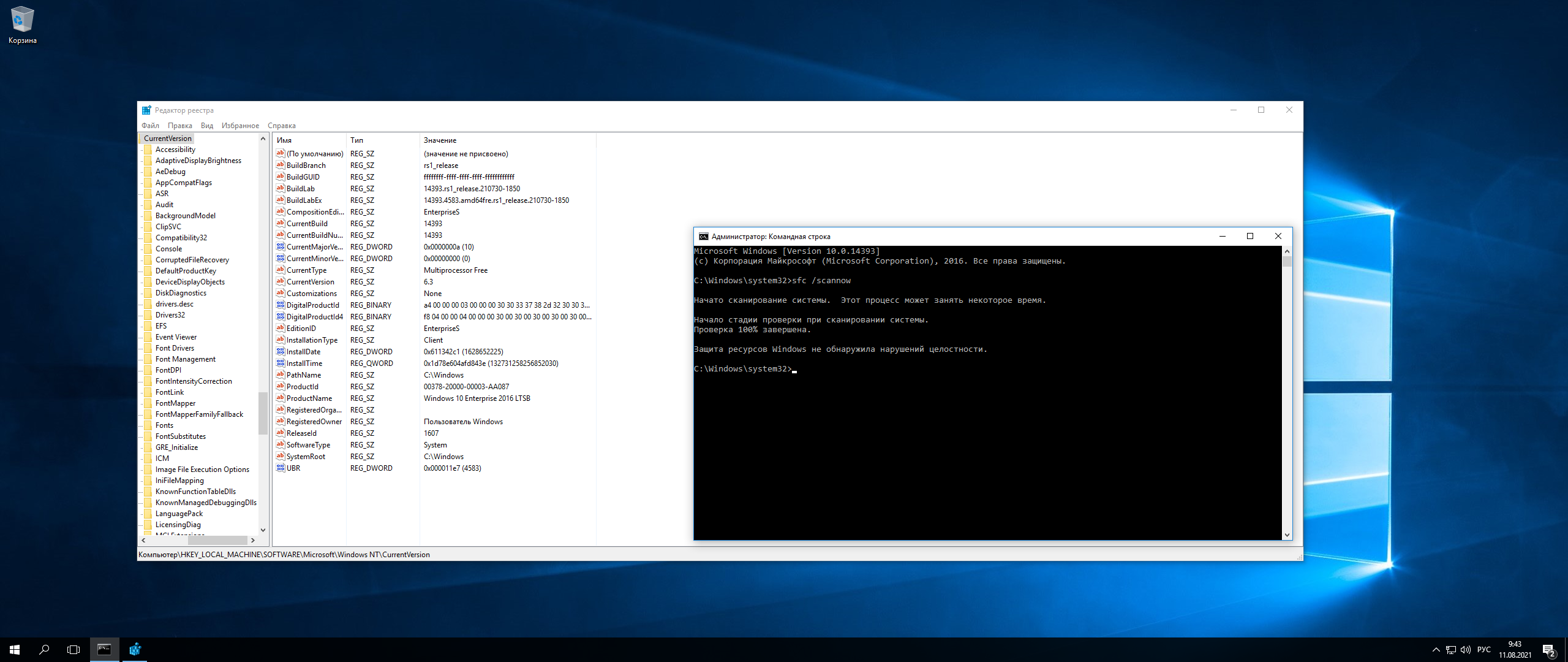The width and height of the screenshot is (1568, 662).
Task: Show hidden tray icons chevron
Action: 1436,650
